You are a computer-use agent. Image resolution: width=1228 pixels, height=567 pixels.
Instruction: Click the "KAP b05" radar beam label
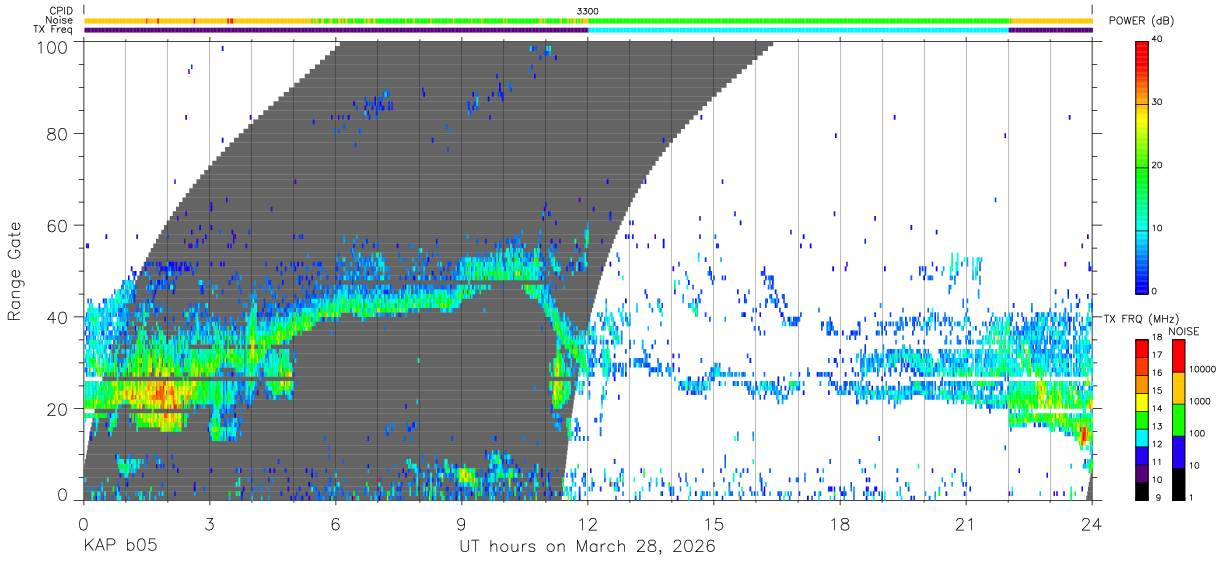[x=119, y=547]
